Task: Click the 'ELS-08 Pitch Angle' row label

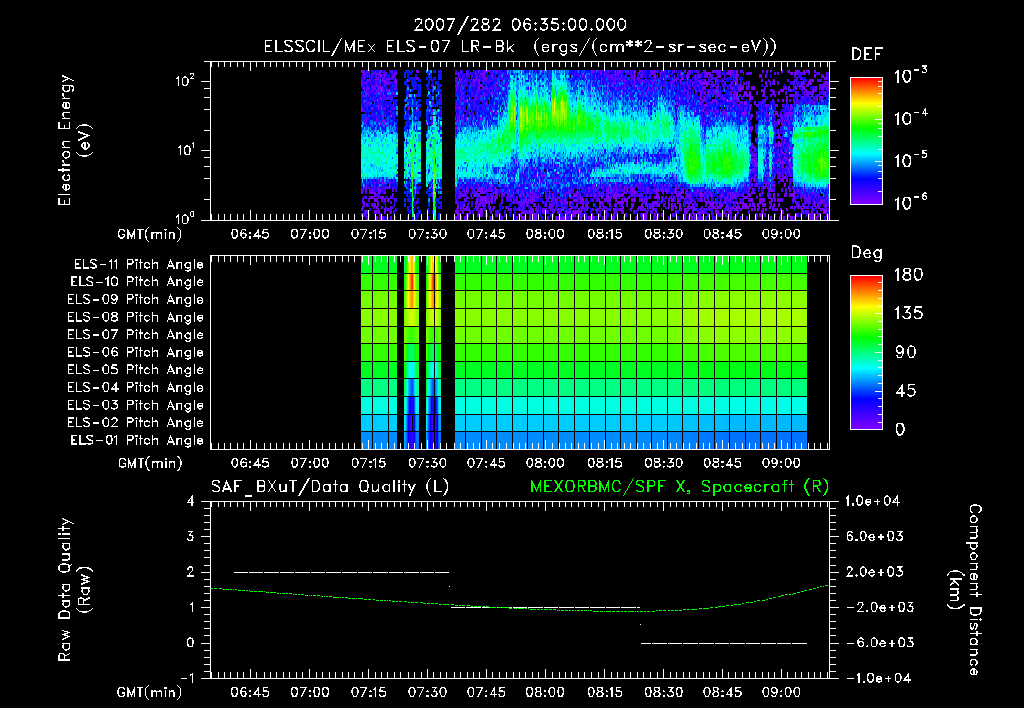Action: point(135,317)
